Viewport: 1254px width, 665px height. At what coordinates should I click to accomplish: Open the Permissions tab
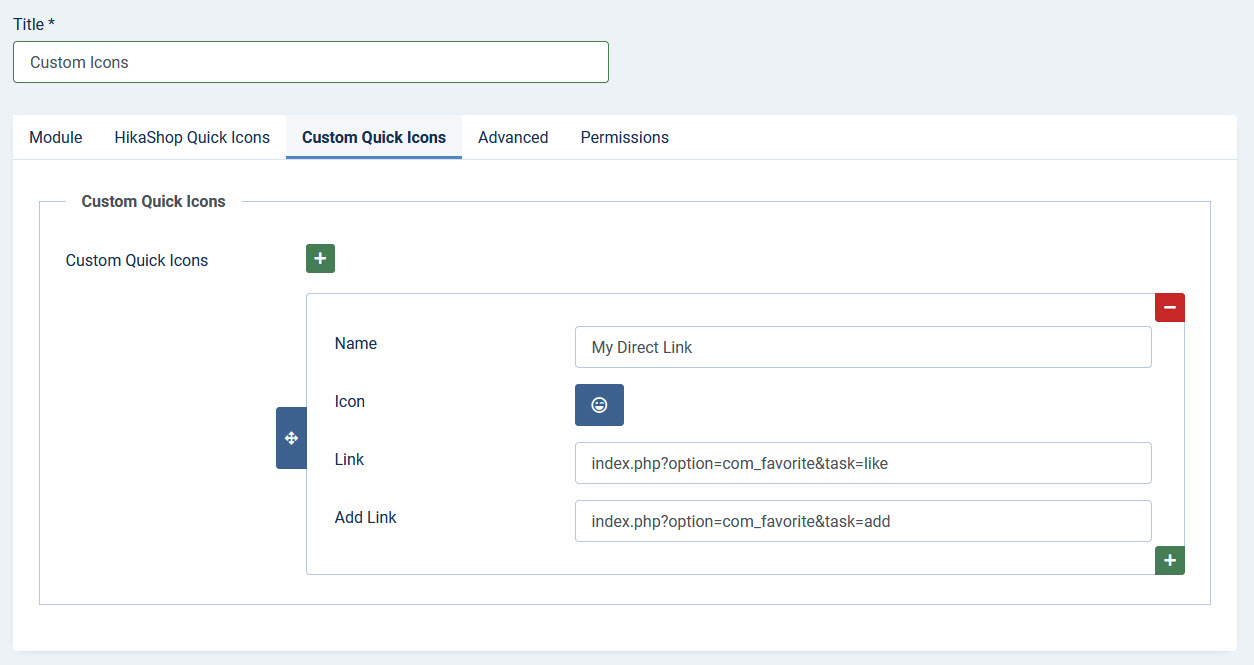coord(624,137)
